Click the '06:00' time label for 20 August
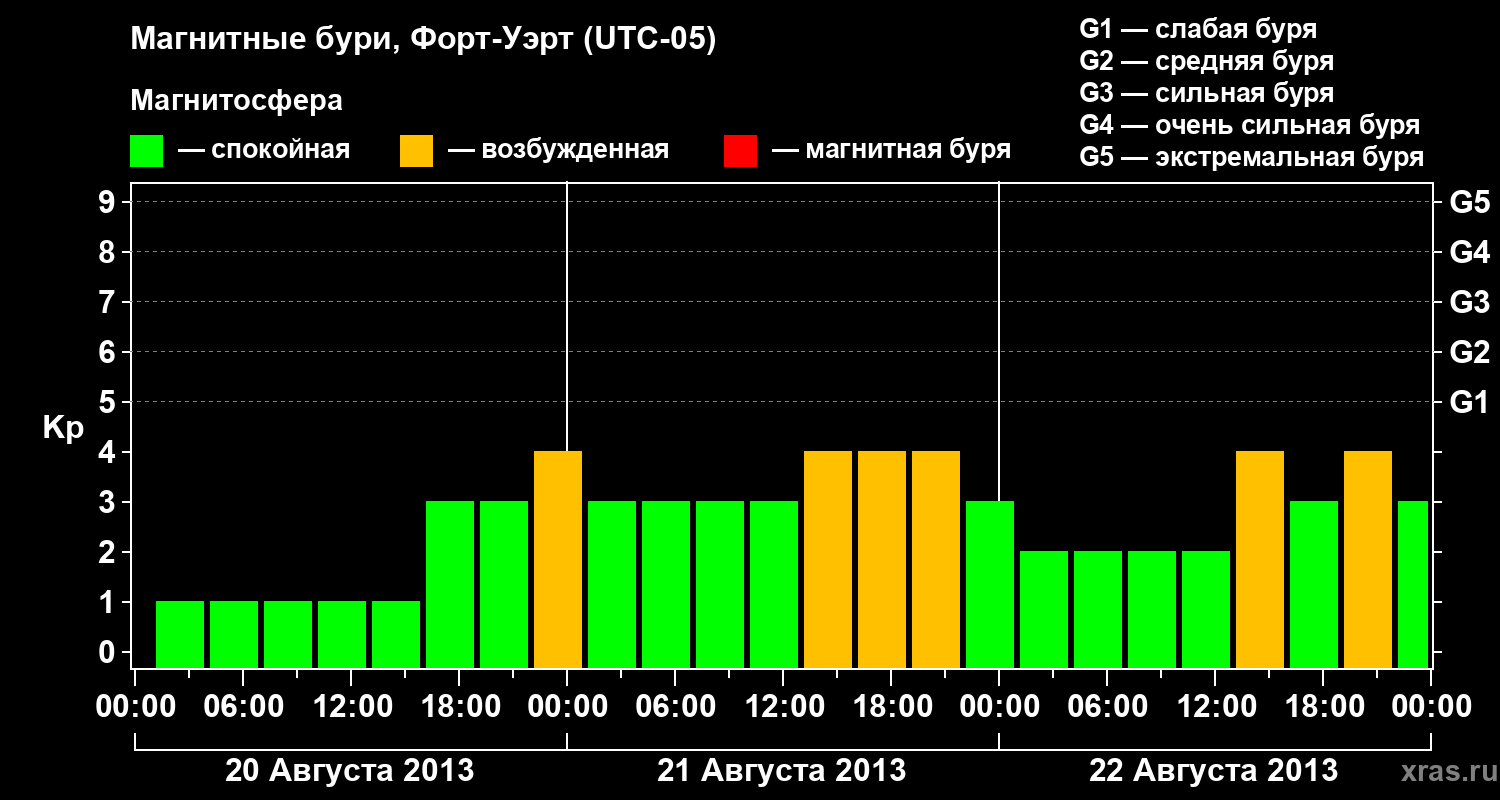 [x=243, y=707]
